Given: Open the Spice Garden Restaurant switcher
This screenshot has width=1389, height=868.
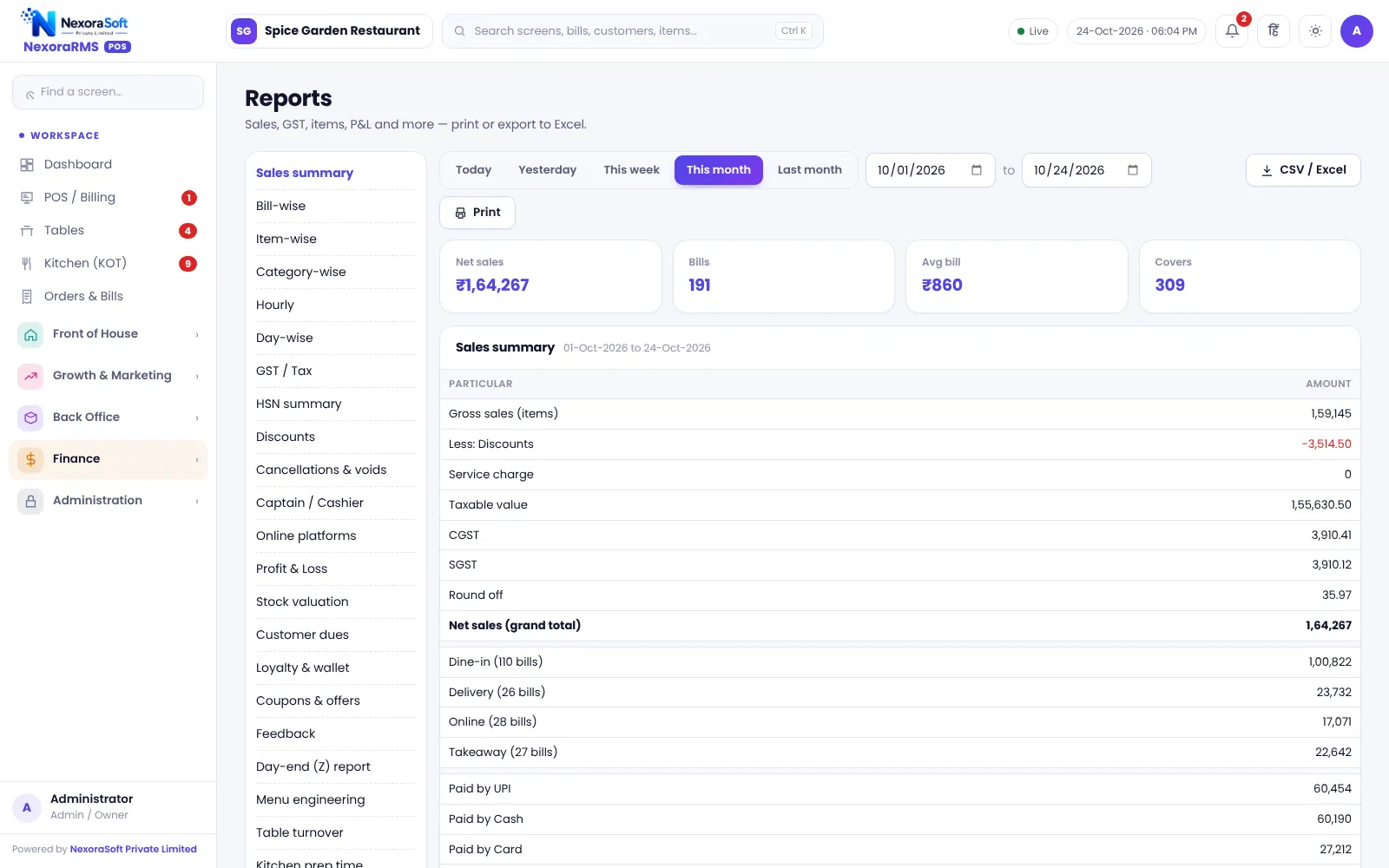Looking at the screenshot, I should coord(329,31).
